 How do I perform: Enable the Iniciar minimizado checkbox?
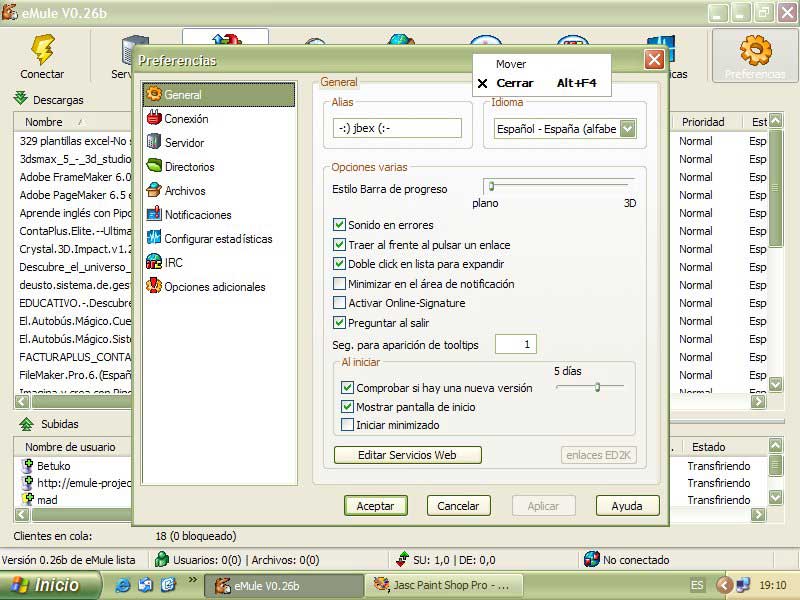[x=347, y=424]
